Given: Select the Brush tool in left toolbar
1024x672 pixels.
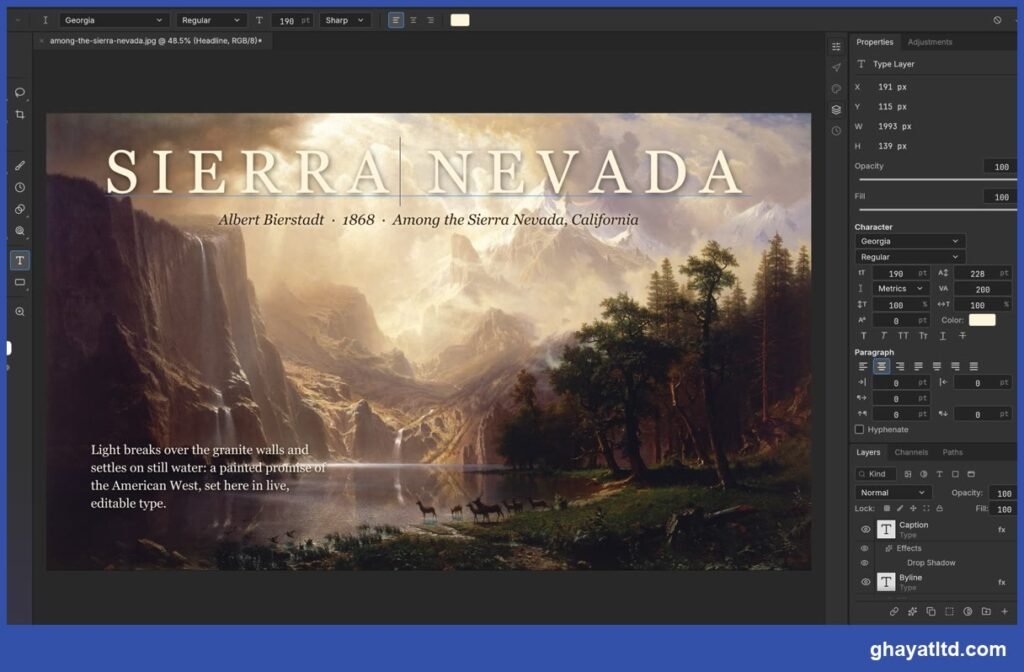Looking at the screenshot, I should point(20,166).
